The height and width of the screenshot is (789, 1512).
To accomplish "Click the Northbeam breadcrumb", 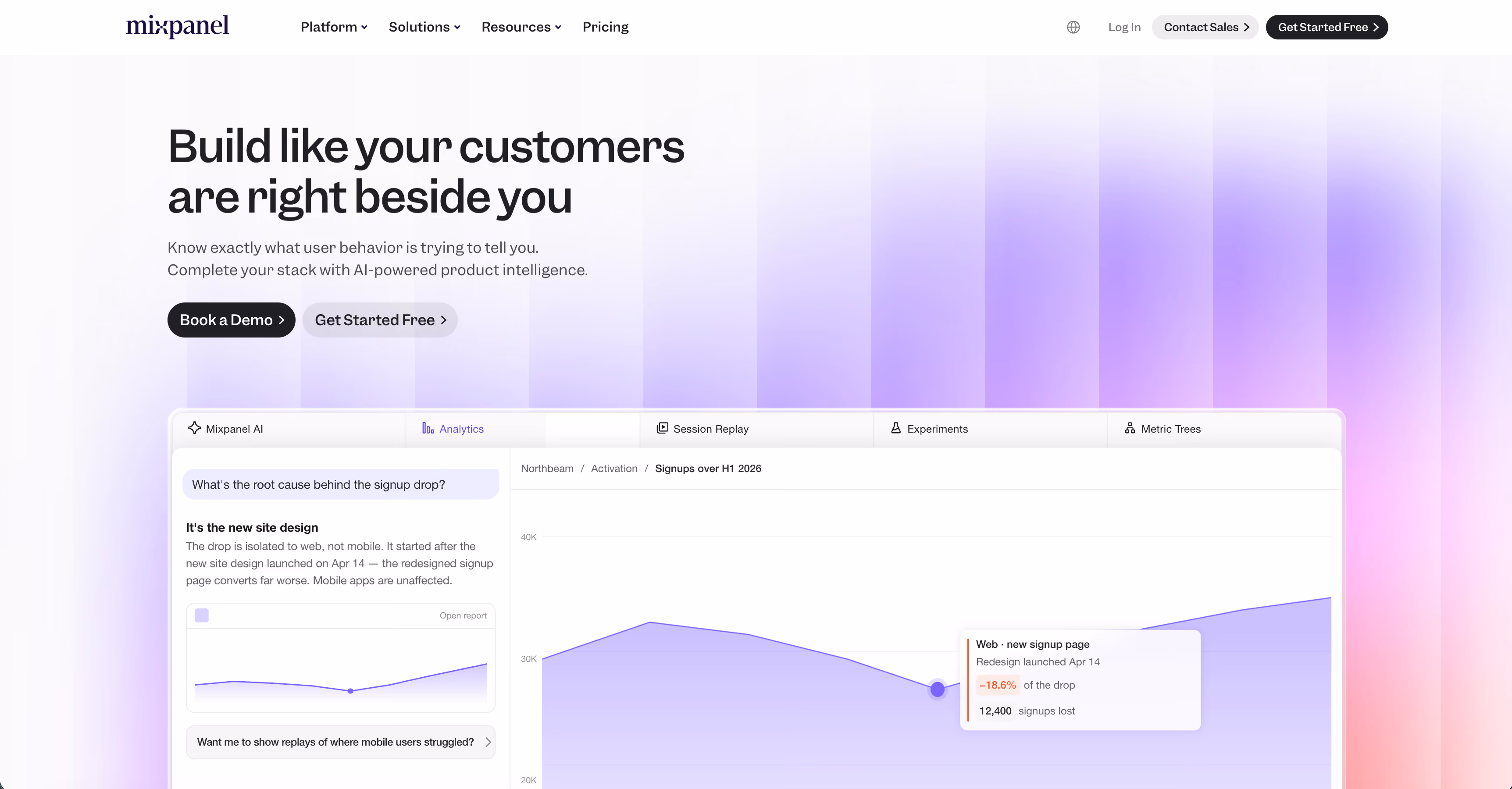I will point(547,468).
